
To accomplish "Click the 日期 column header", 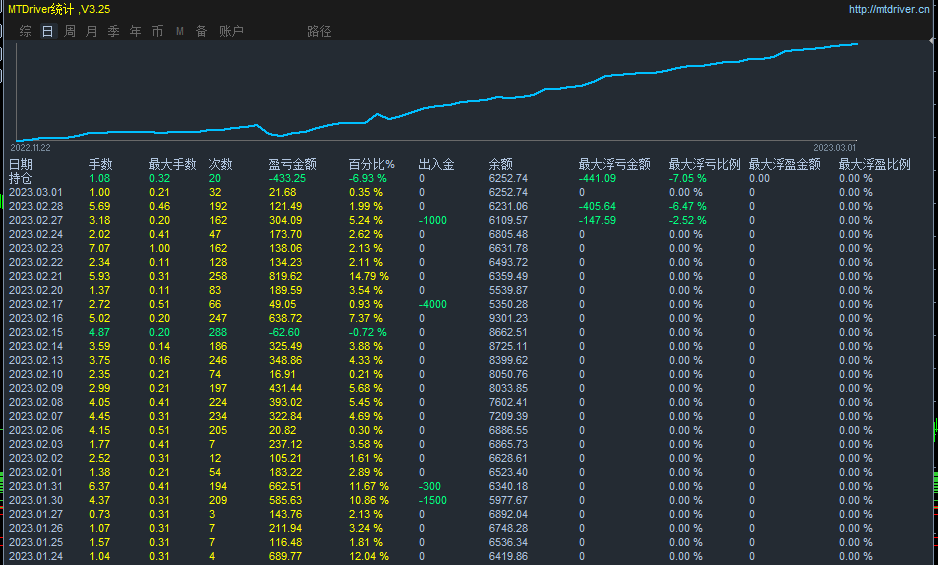I will pyautogui.click(x=21, y=164).
